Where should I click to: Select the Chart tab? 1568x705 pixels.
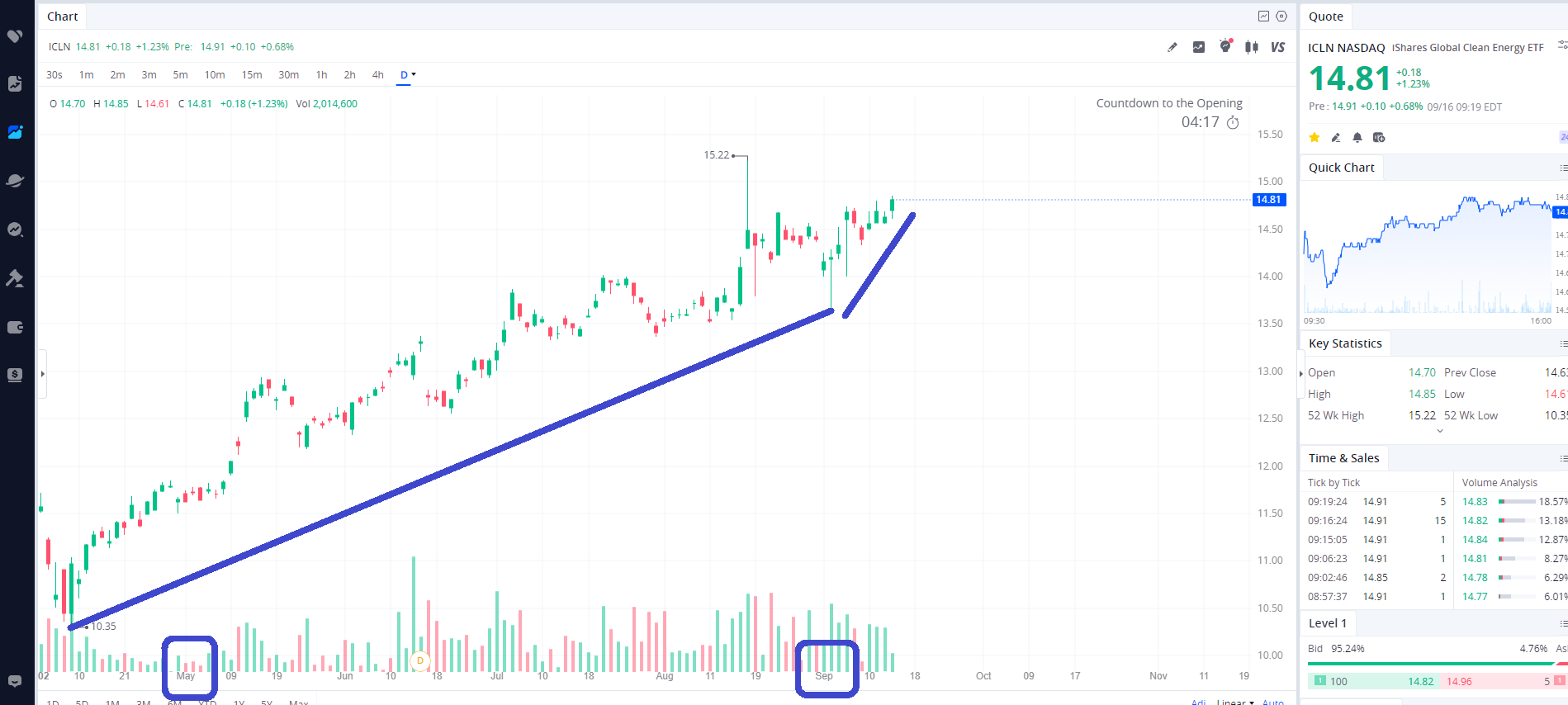point(63,17)
